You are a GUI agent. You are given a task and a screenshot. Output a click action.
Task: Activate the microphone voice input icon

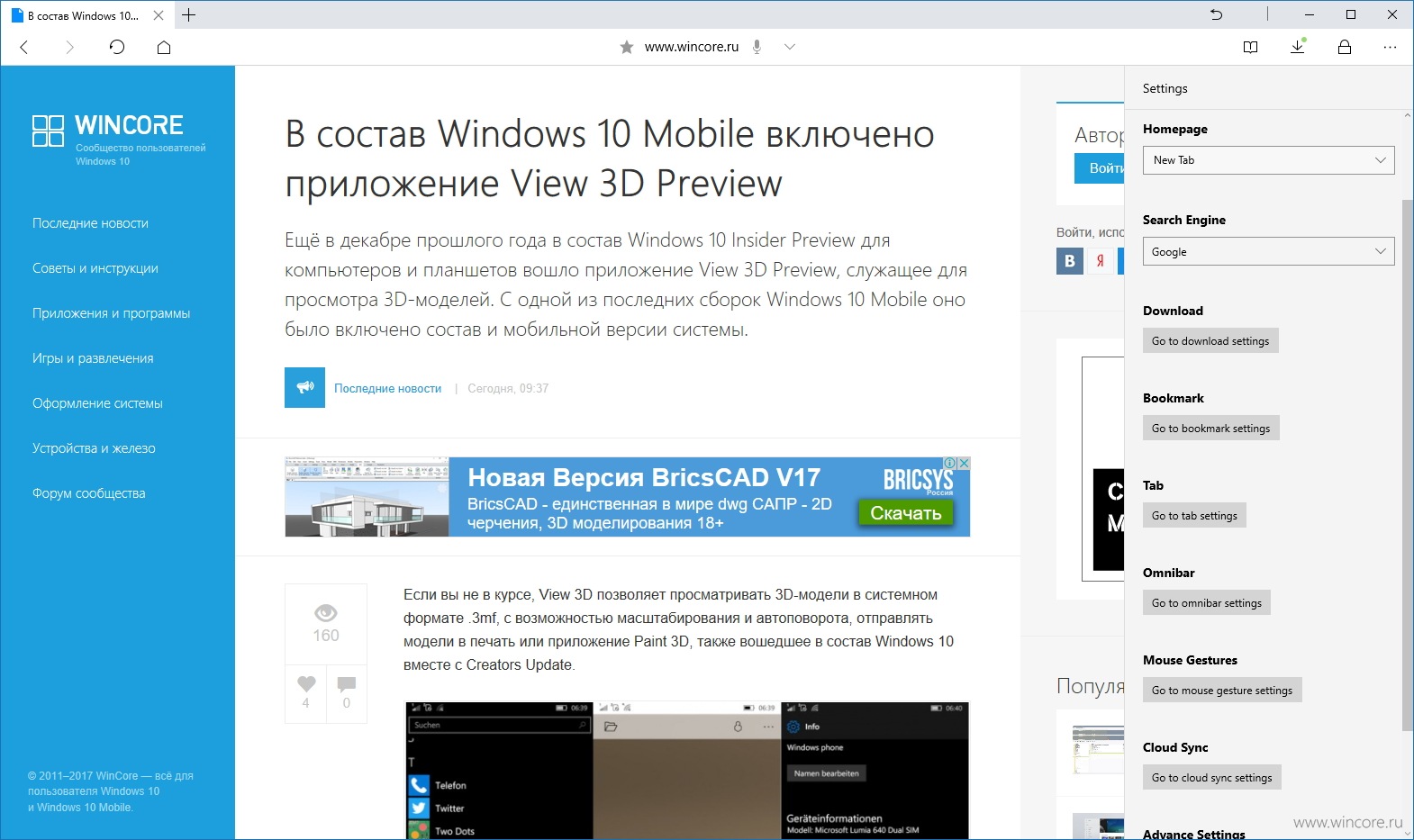tap(757, 47)
